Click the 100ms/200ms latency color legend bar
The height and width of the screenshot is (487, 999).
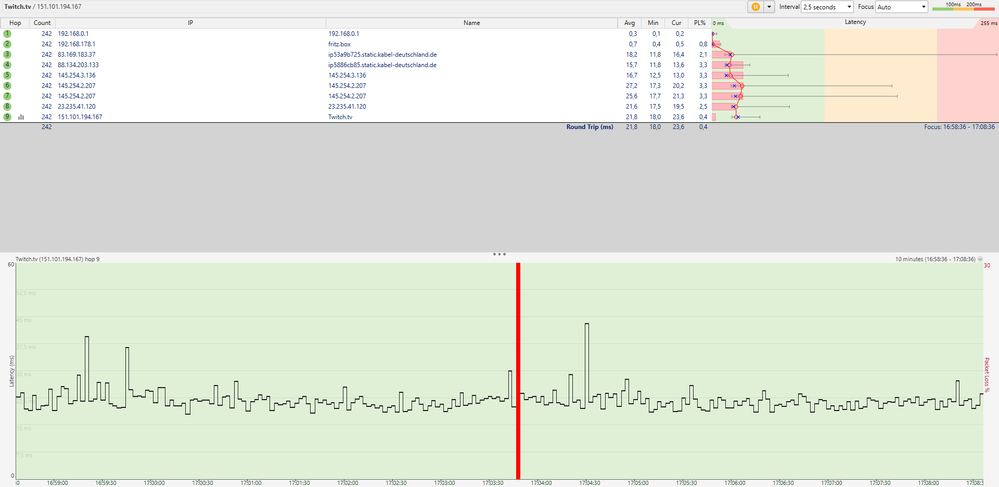[963, 6]
